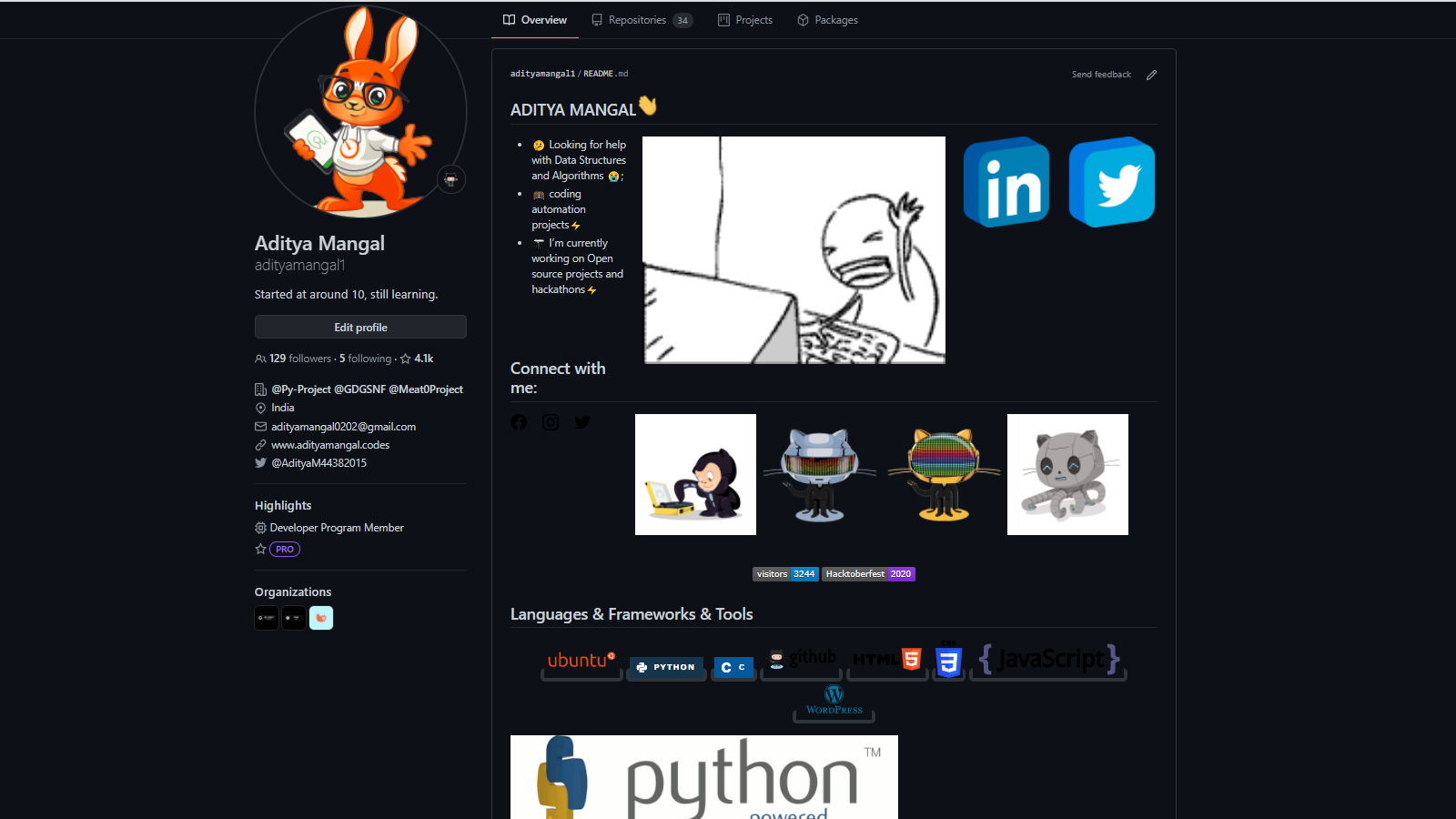
Task: Click the WordPress logo badge
Action: pyautogui.click(x=834, y=702)
